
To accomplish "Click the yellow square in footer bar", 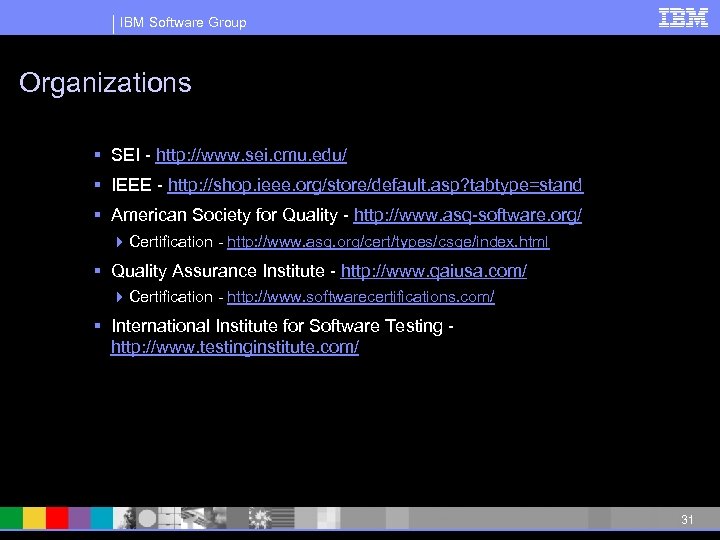I will pyautogui.click(x=34, y=518).
